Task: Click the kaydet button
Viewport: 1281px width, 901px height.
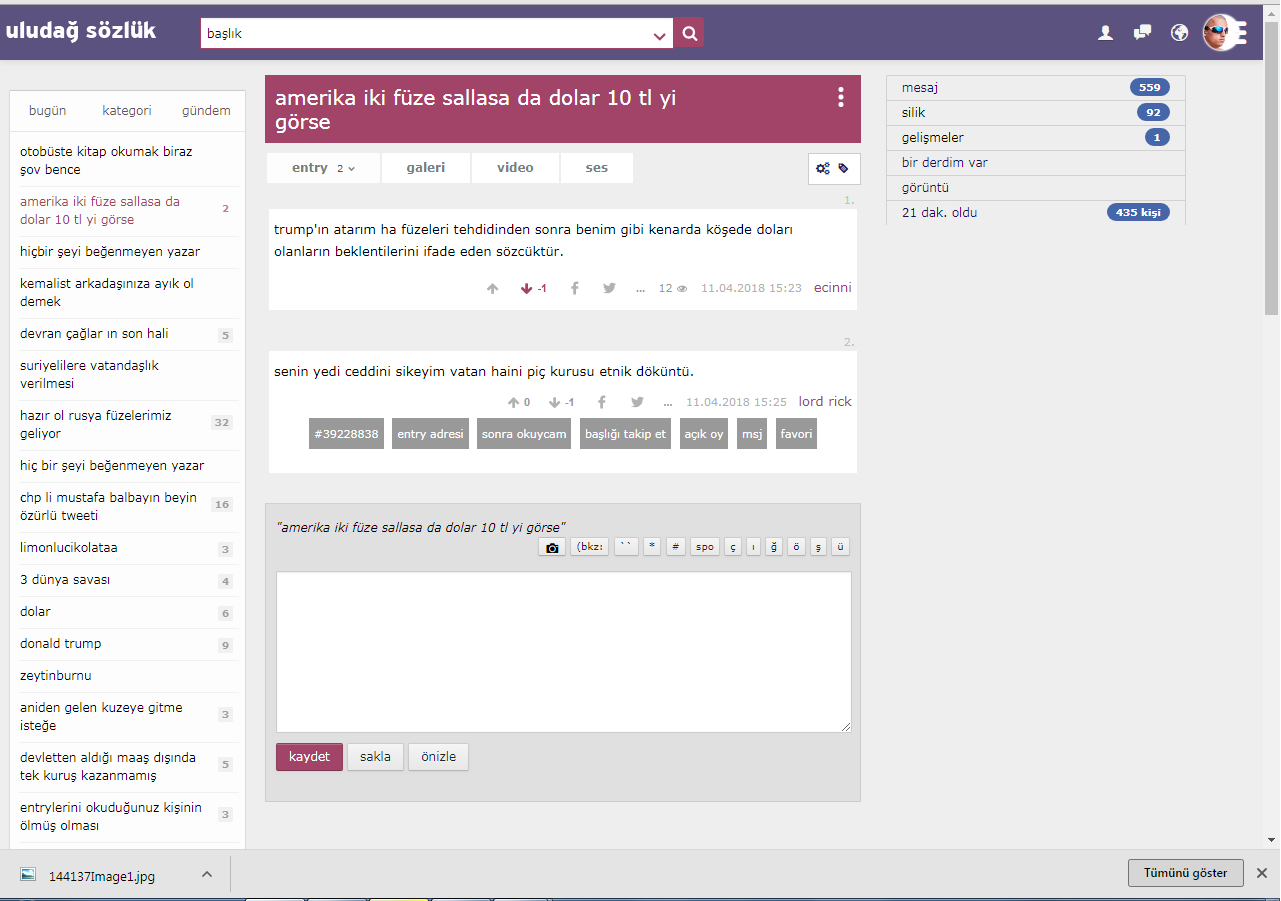Action: 309,757
